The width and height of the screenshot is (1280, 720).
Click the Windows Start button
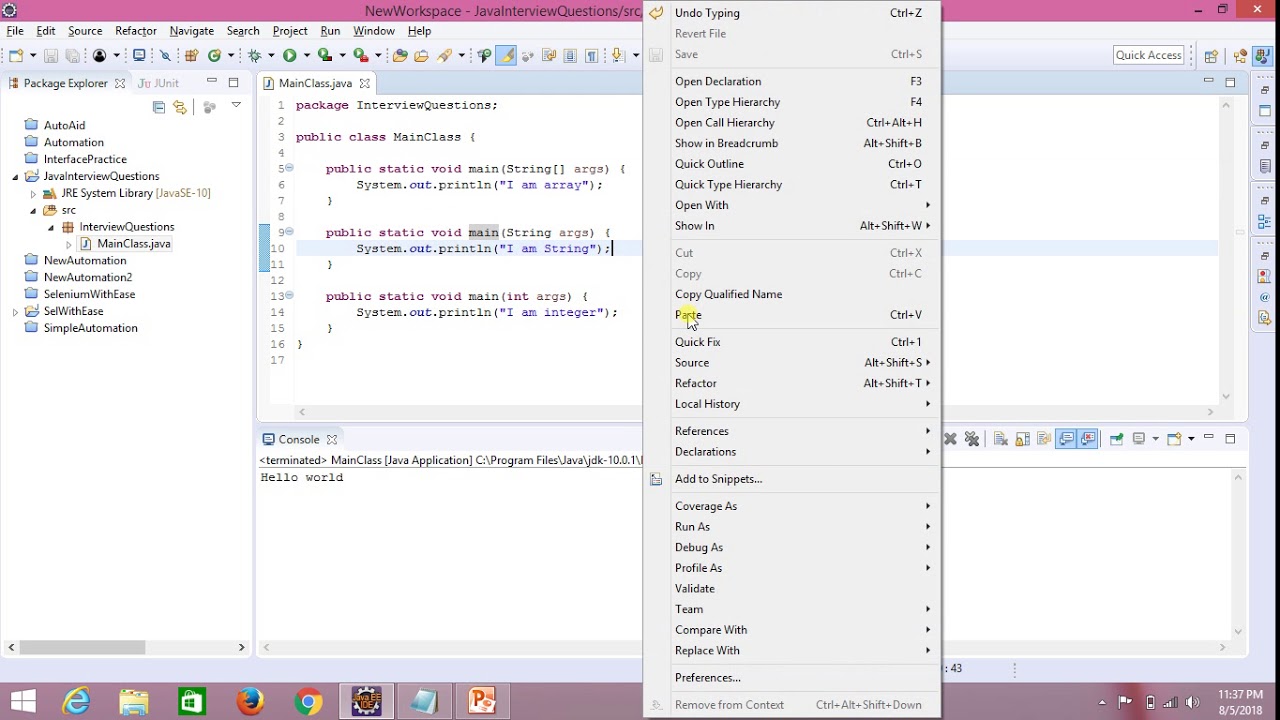22,701
